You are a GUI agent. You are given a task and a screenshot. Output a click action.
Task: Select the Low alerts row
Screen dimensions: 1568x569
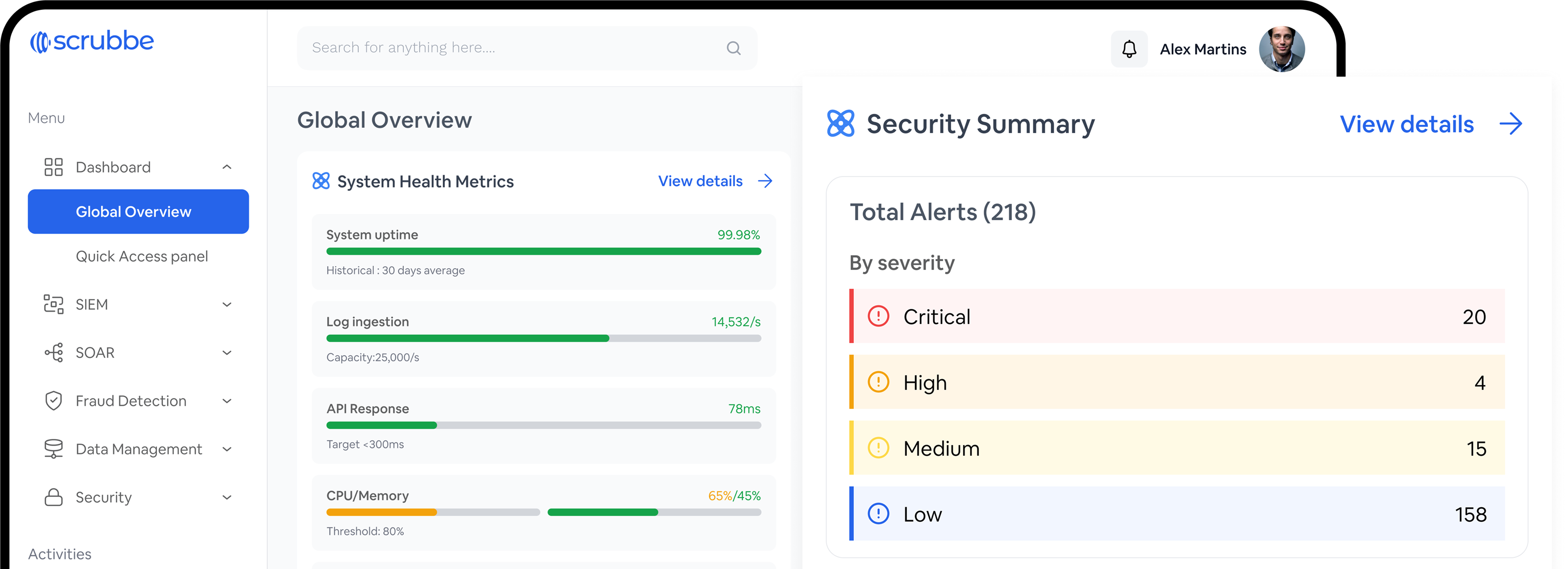tap(1177, 514)
